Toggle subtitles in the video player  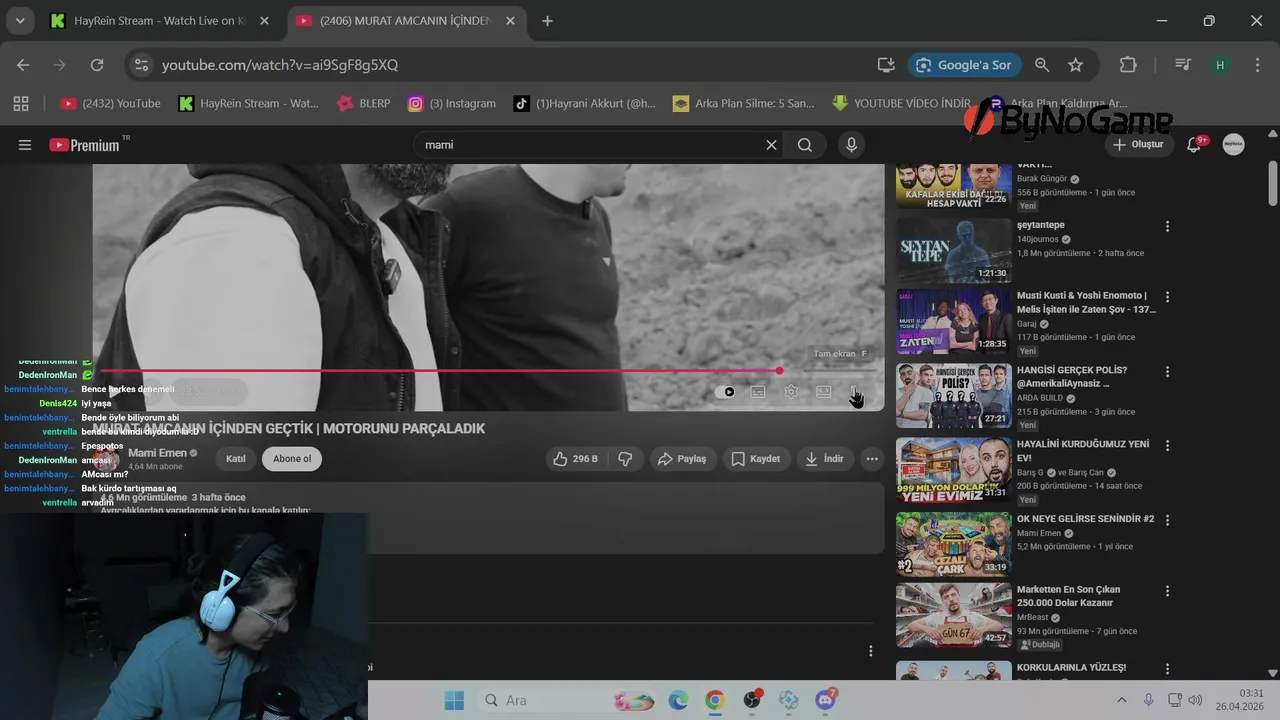(758, 392)
